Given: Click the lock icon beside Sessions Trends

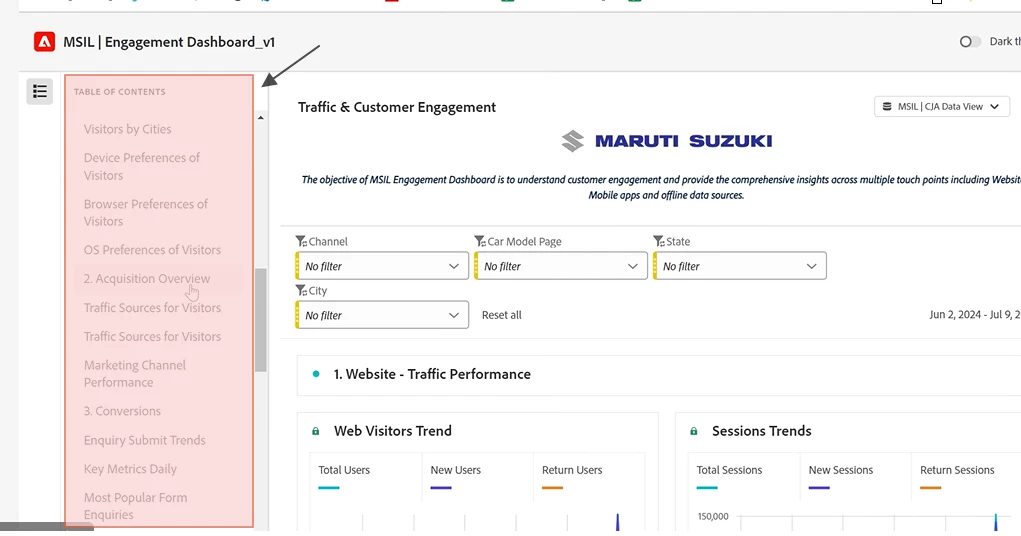Looking at the screenshot, I should tap(693, 431).
